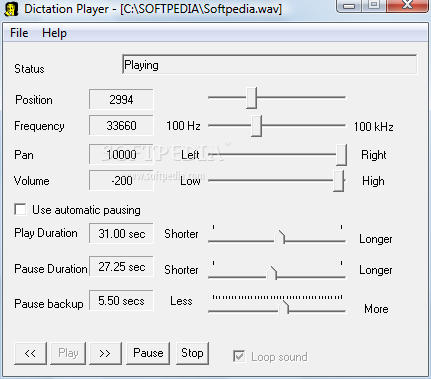
Task: Stop playback with the Stop button
Action: pyautogui.click(x=192, y=353)
